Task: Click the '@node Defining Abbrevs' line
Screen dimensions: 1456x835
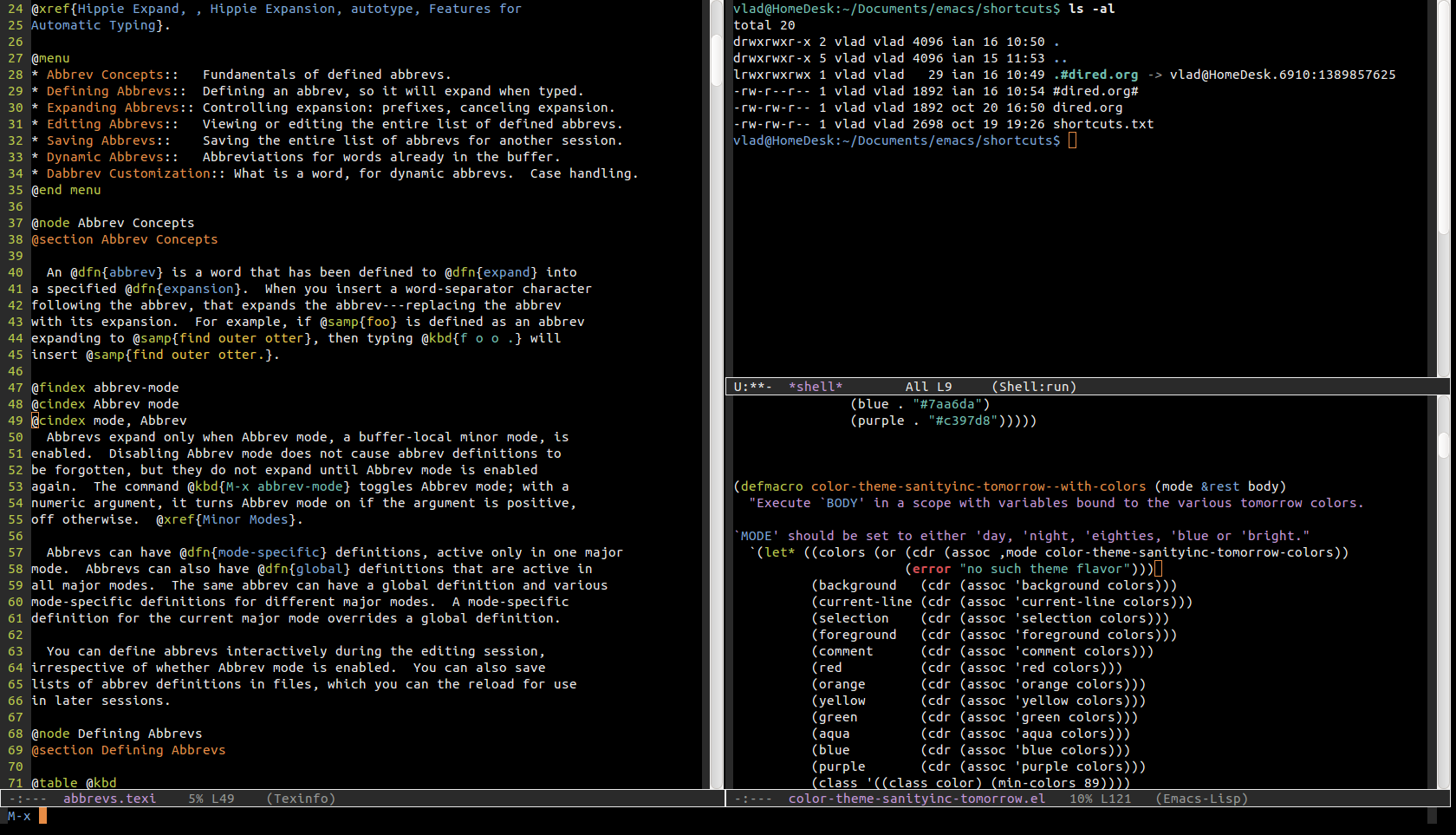Action: 116,734
